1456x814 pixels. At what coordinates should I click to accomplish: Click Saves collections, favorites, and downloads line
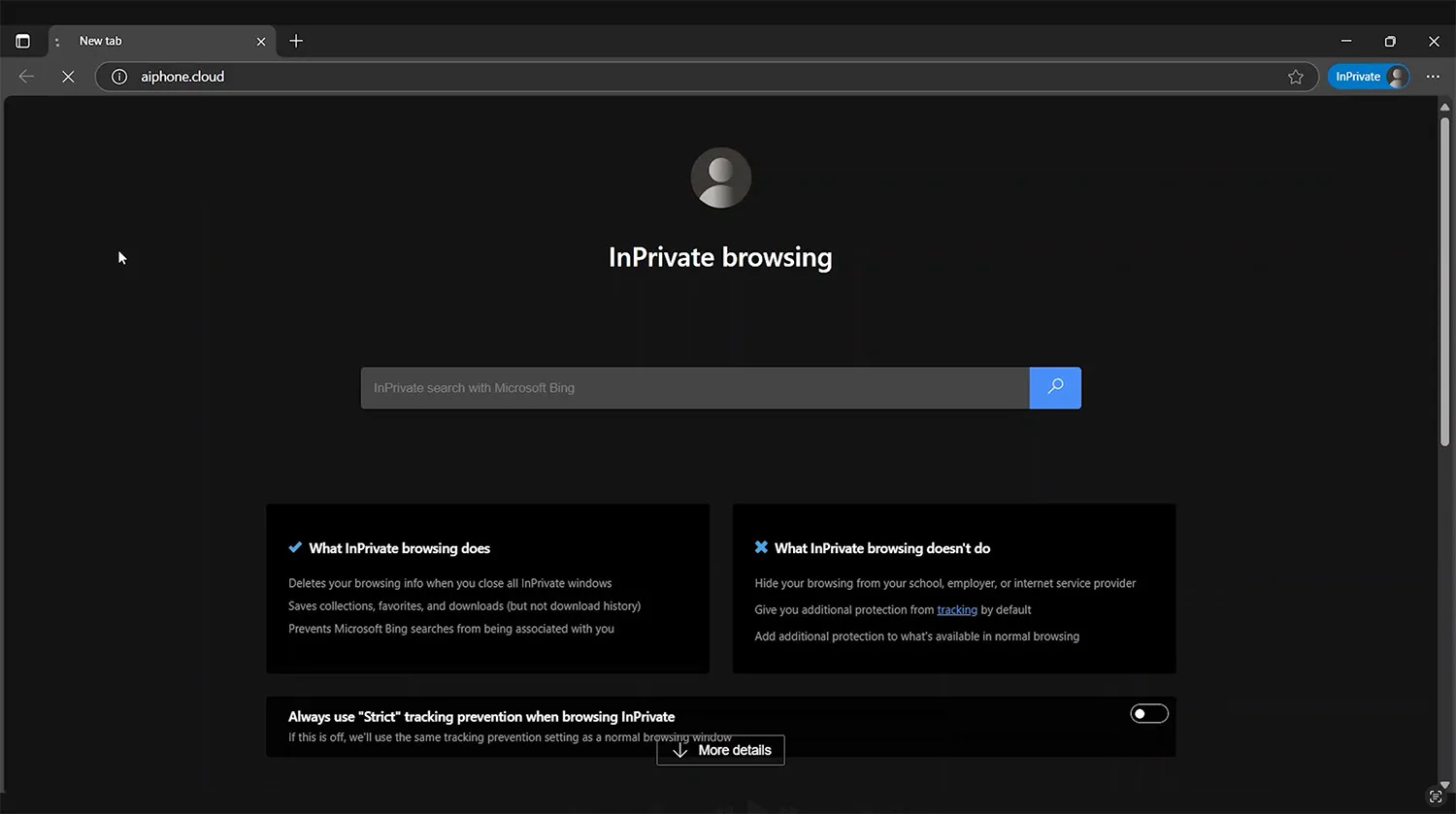pyautogui.click(x=464, y=605)
